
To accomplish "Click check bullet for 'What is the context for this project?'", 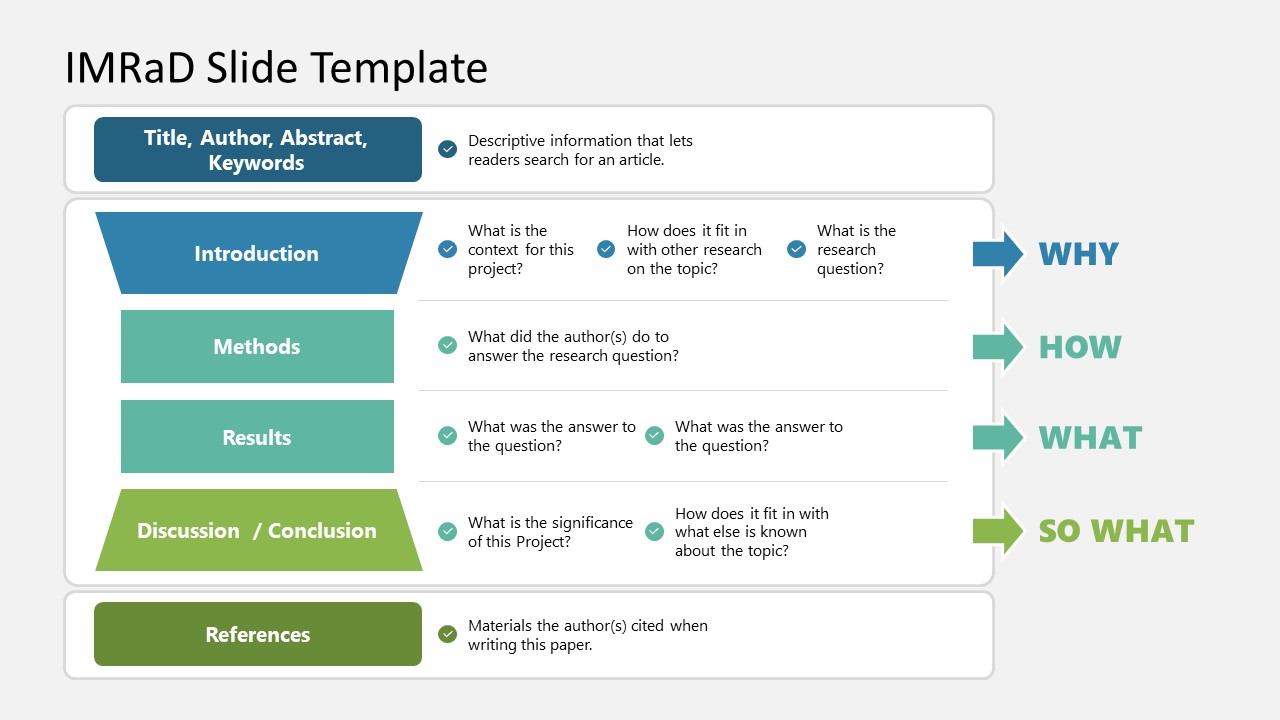I will [x=448, y=249].
